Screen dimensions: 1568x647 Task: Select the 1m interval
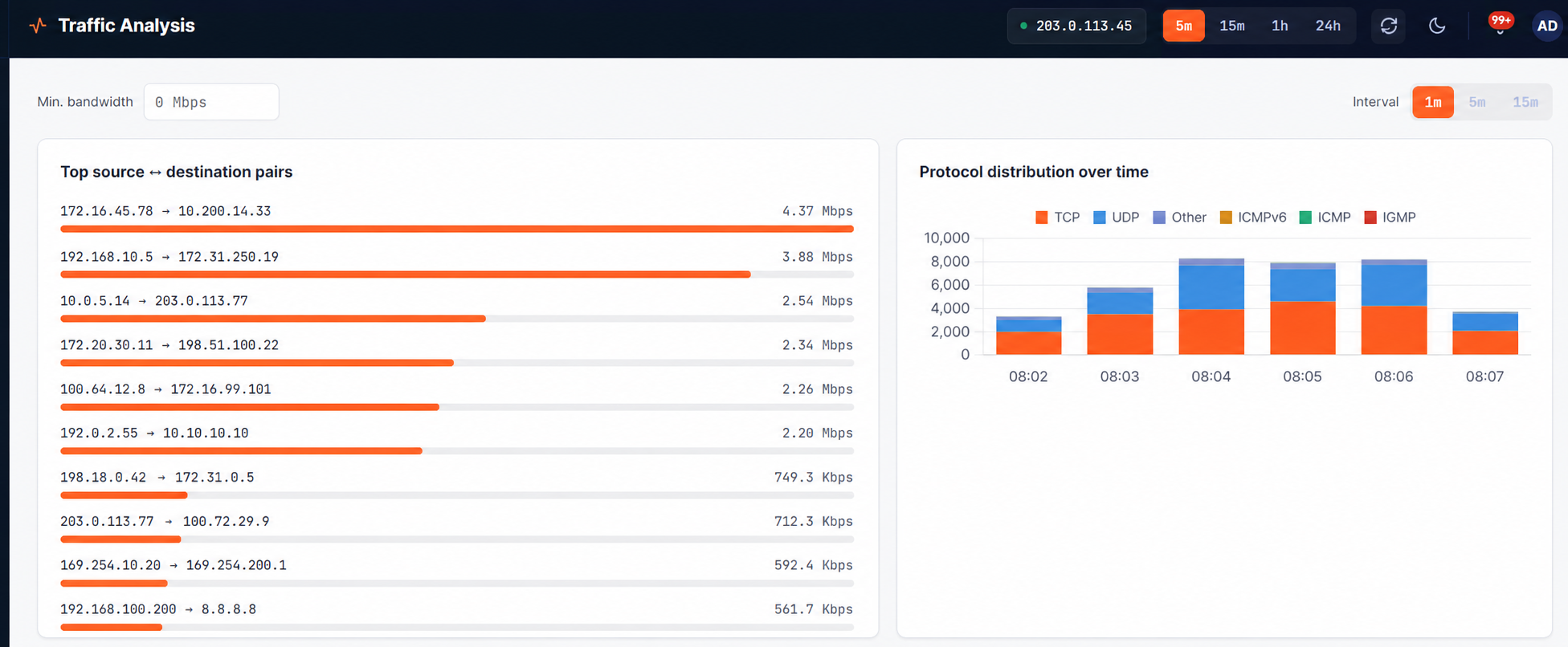[1433, 102]
